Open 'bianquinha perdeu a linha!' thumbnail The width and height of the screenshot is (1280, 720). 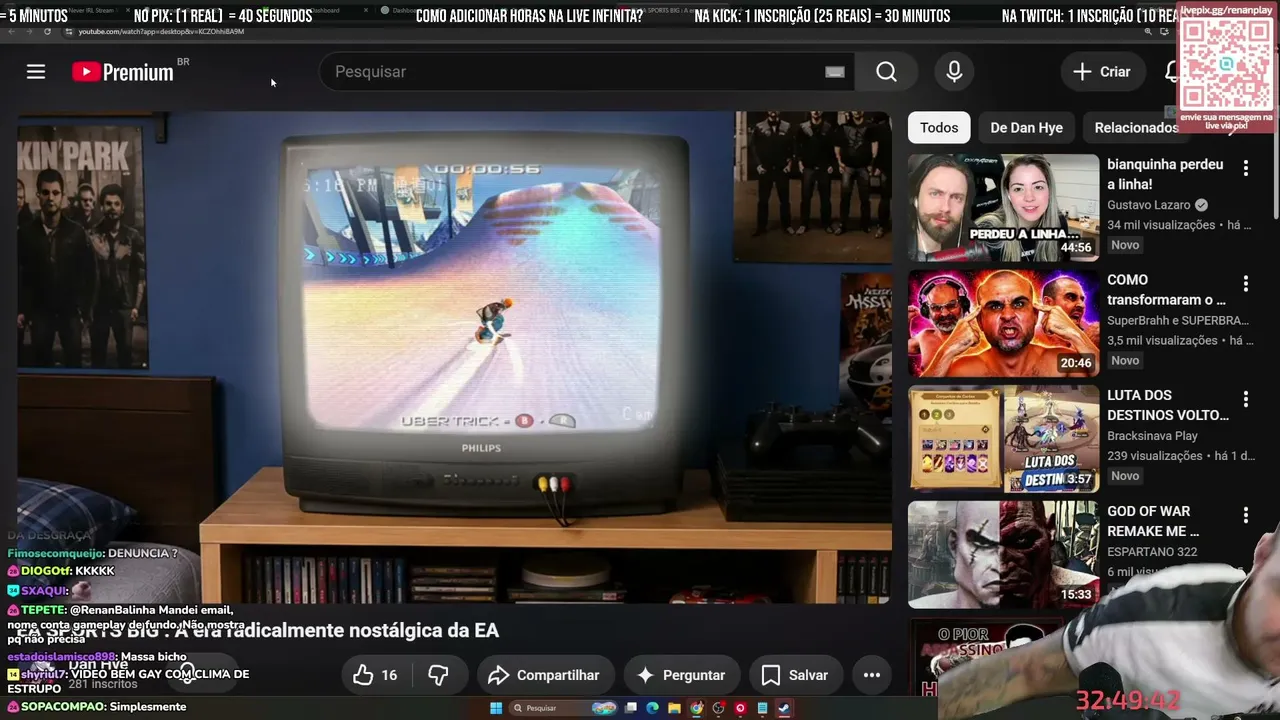point(1003,208)
